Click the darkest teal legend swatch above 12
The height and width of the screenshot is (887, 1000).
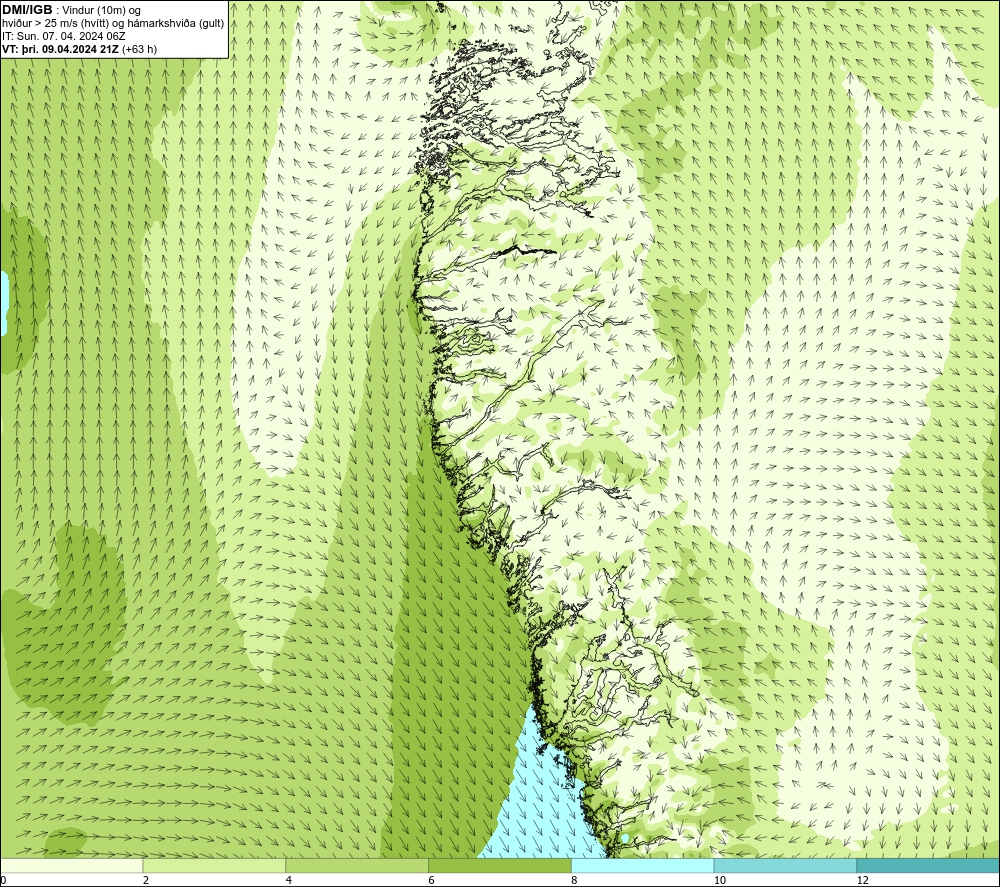(929, 866)
